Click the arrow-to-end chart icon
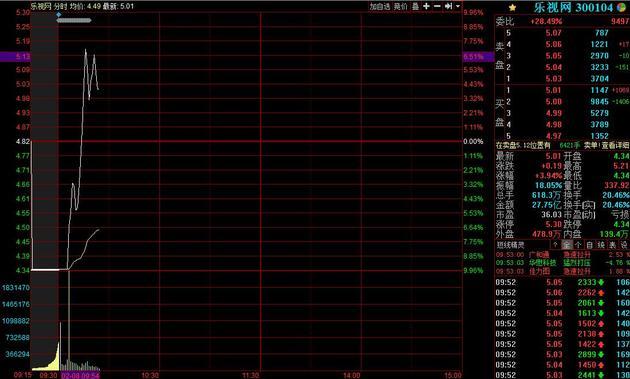The width and height of the screenshot is (630, 379). click(x=448, y=6)
